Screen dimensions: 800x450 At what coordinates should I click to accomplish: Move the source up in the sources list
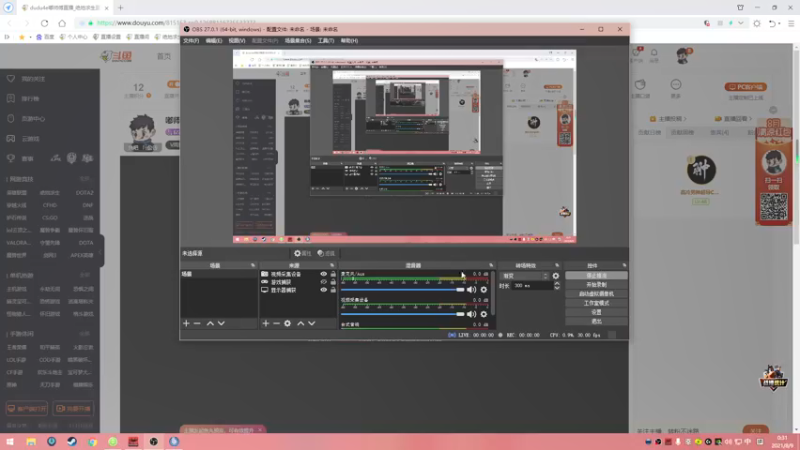(x=301, y=323)
